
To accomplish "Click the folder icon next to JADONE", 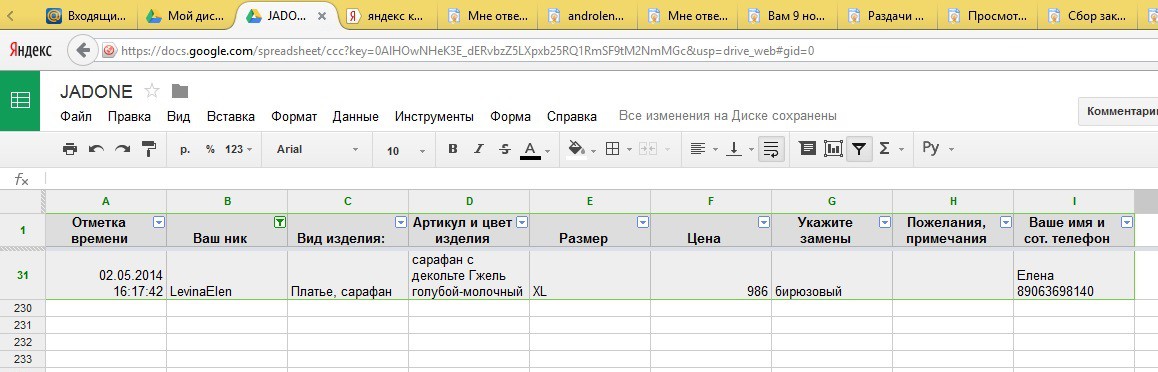I will (x=179, y=91).
